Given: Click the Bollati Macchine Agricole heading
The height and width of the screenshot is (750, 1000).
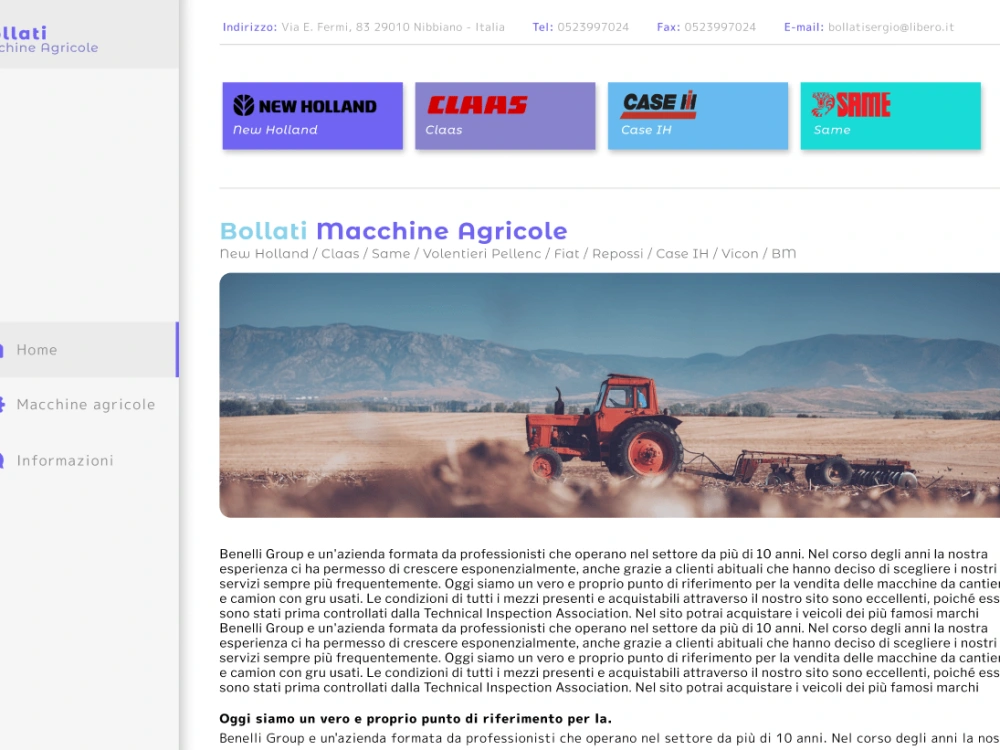Looking at the screenshot, I should point(393,231).
